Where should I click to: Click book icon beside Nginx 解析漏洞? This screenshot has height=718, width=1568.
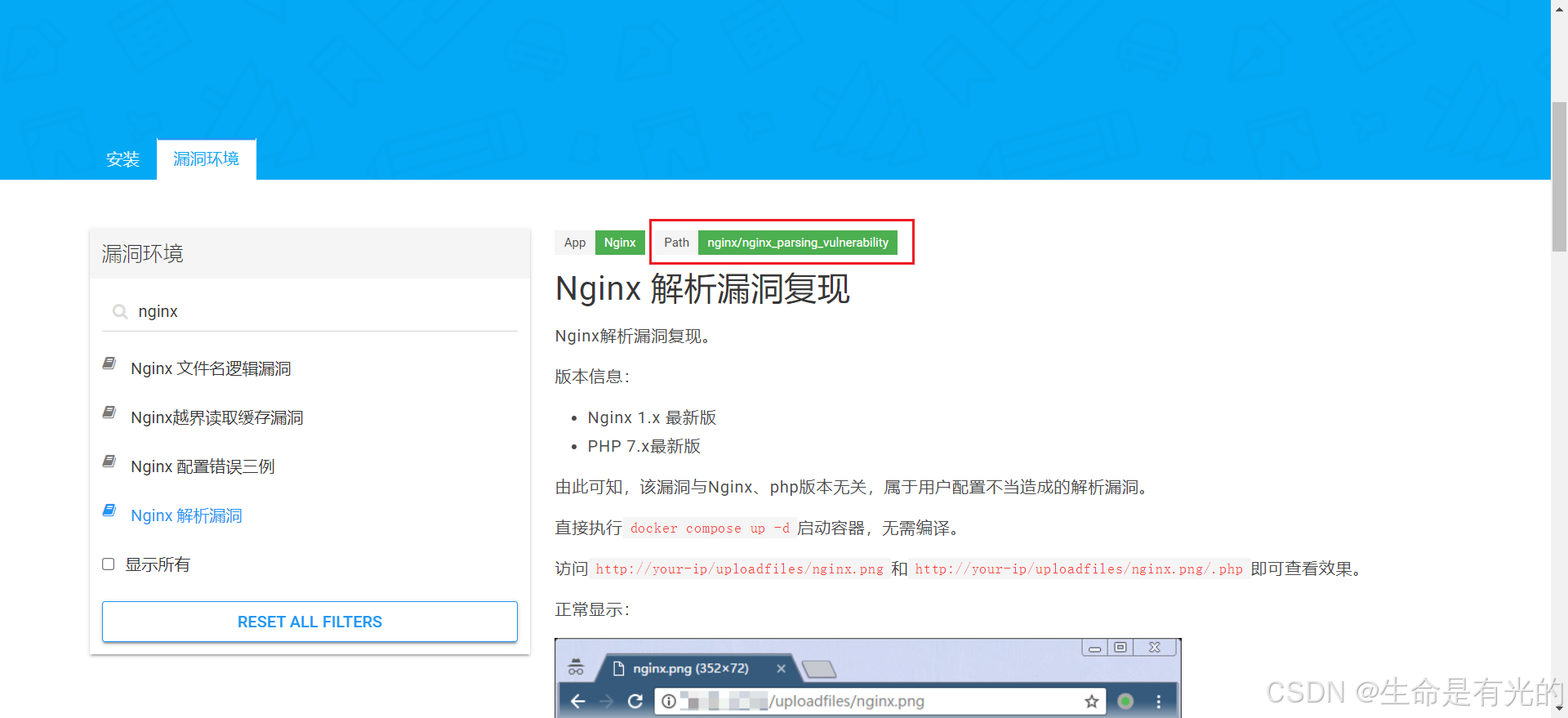click(x=109, y=511)
